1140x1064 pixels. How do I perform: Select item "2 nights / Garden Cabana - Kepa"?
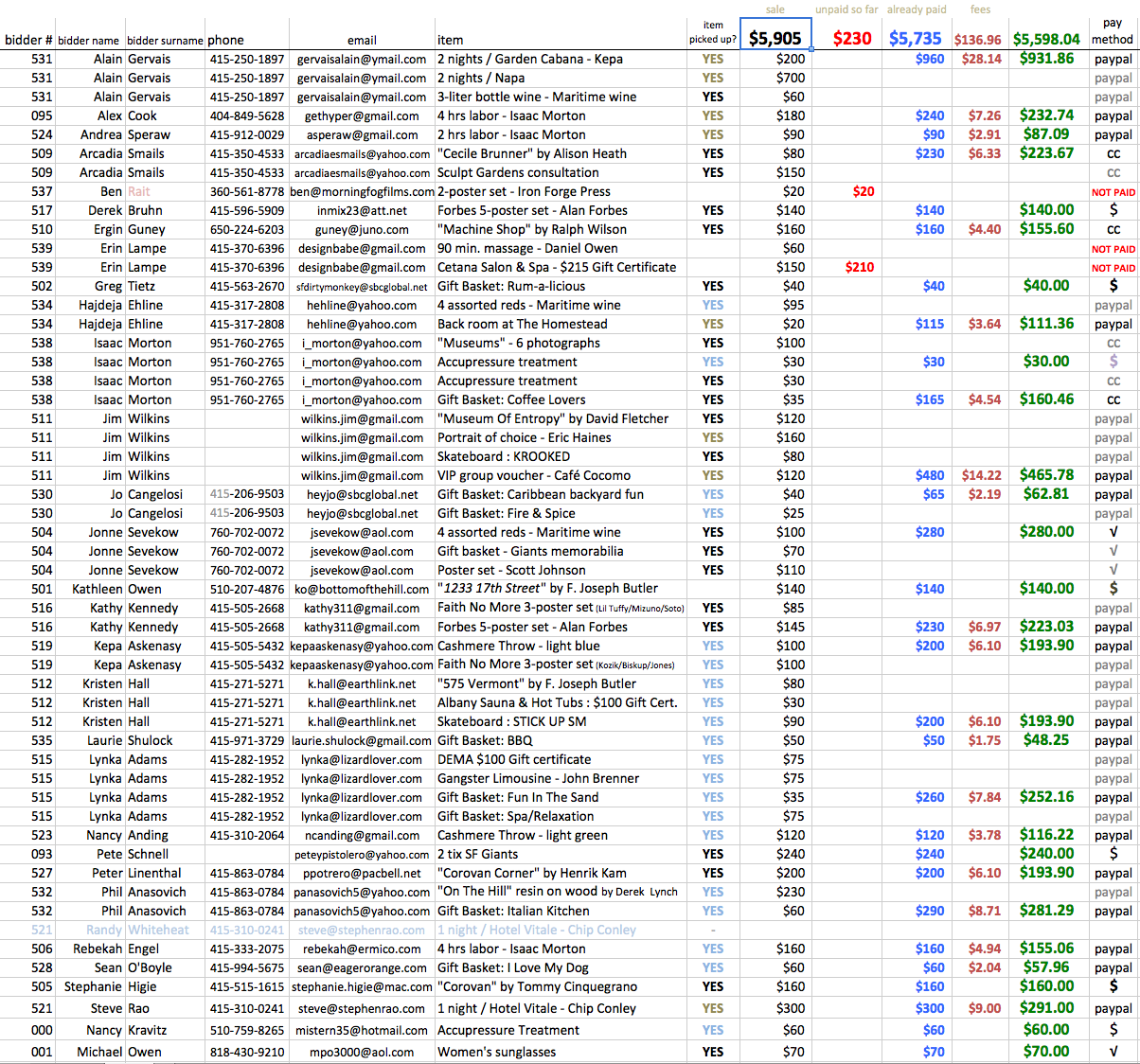[530, 59]
